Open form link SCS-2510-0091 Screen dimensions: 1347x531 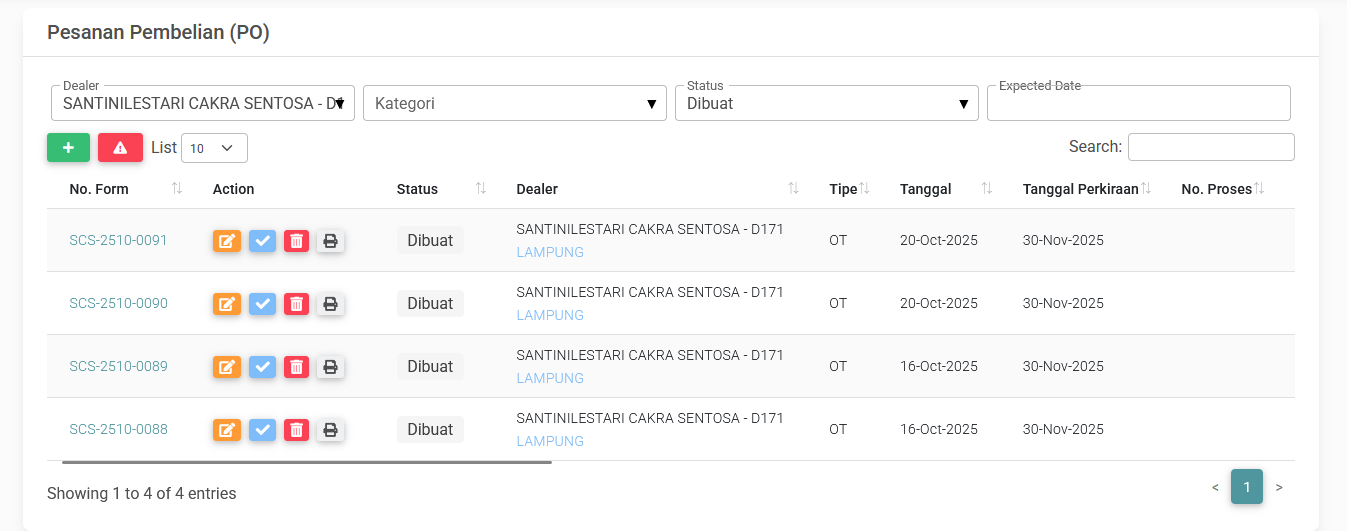[x=118, y=241]
